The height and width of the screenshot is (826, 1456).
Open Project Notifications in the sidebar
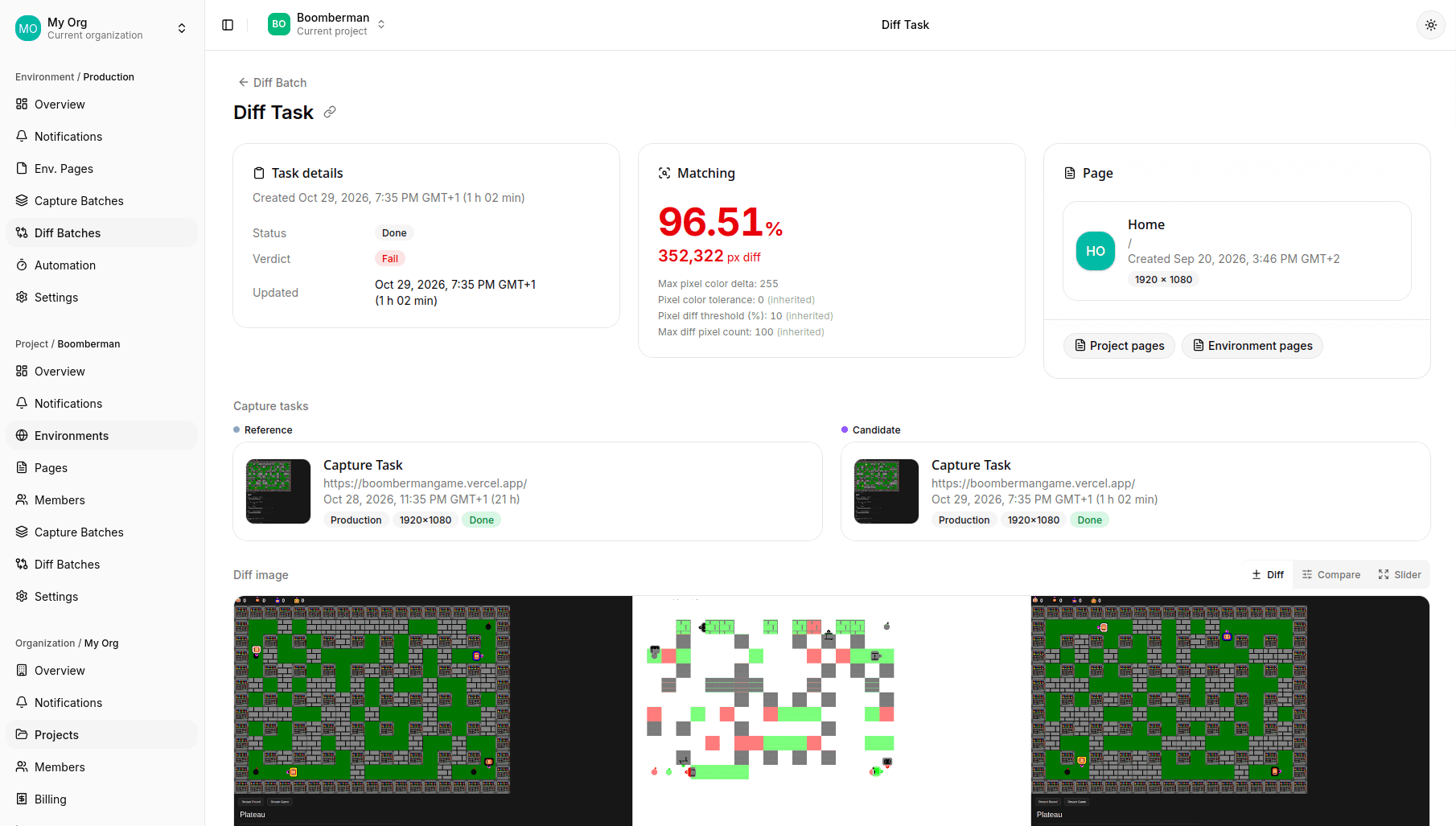(x=102, y=404)
